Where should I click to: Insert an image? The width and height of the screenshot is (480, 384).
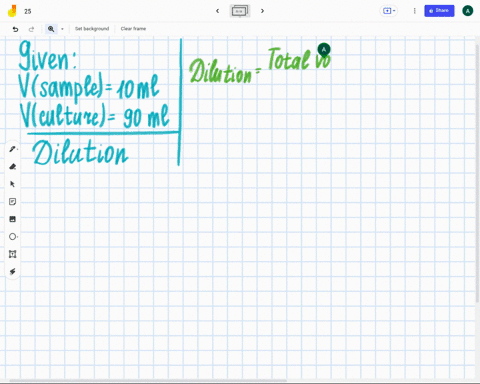[x=13, y=219]
